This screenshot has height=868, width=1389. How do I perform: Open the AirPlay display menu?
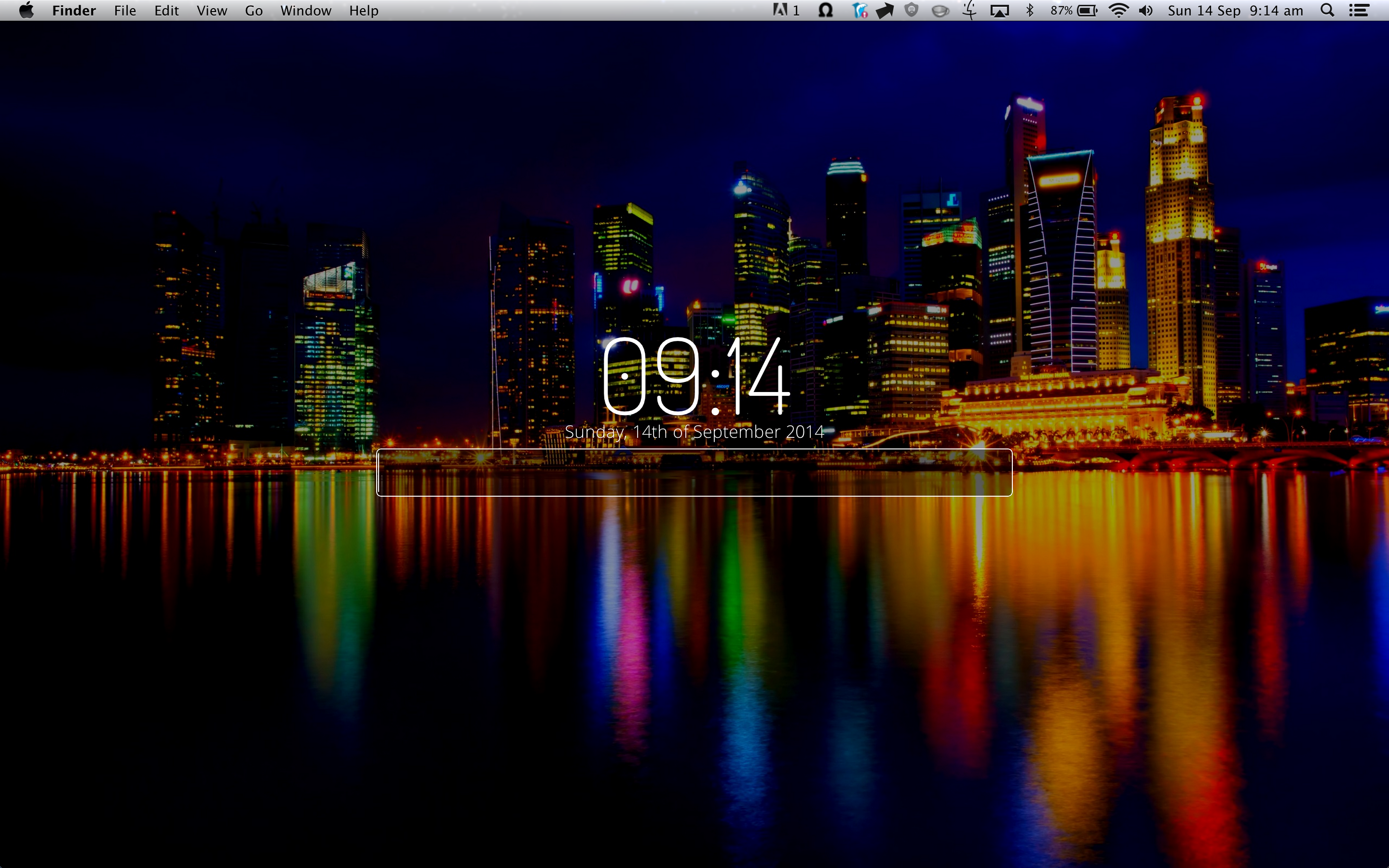point(999,10)
